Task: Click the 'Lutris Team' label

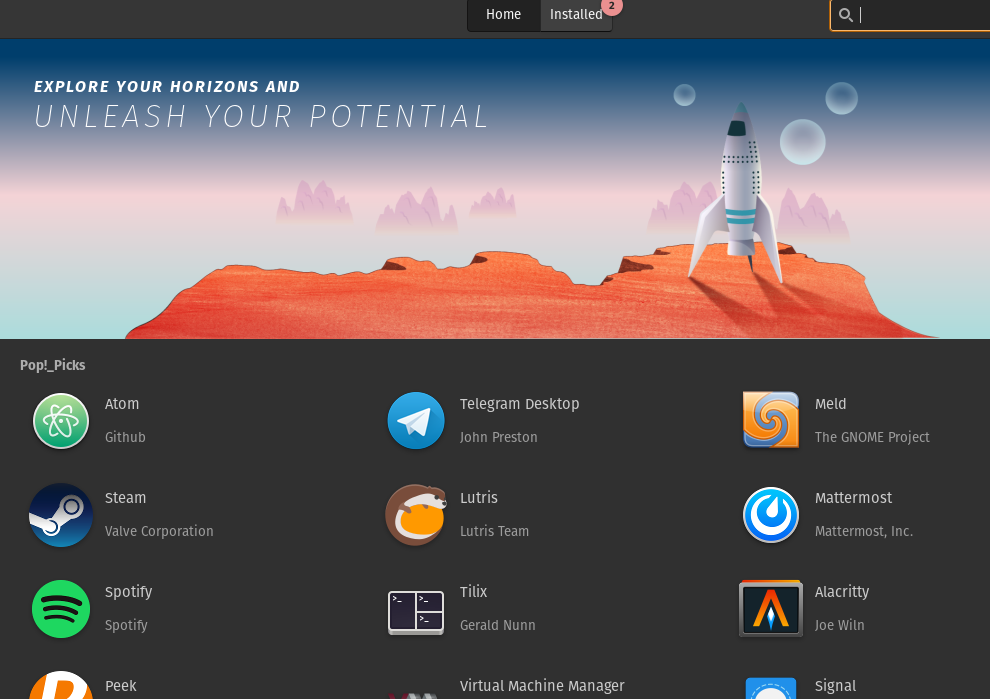Action: click(x=494, y=531)
